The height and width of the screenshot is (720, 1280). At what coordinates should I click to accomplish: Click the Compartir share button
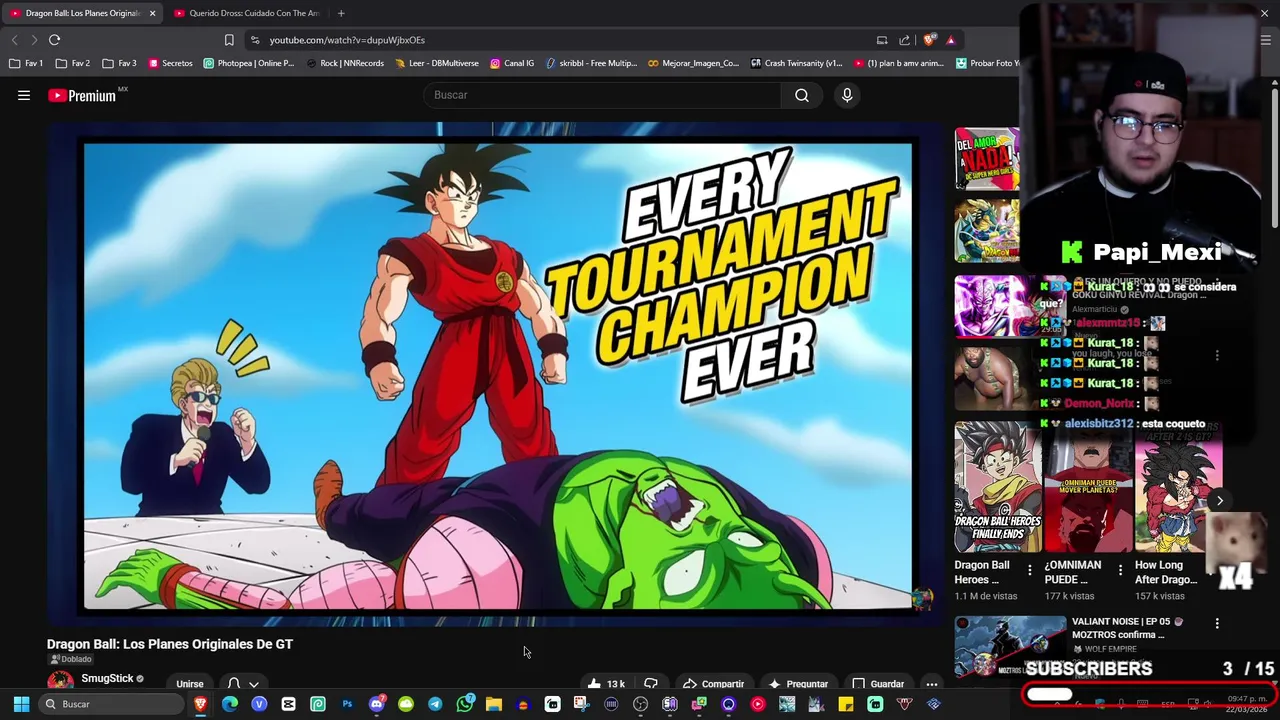[x=713, y=684]
